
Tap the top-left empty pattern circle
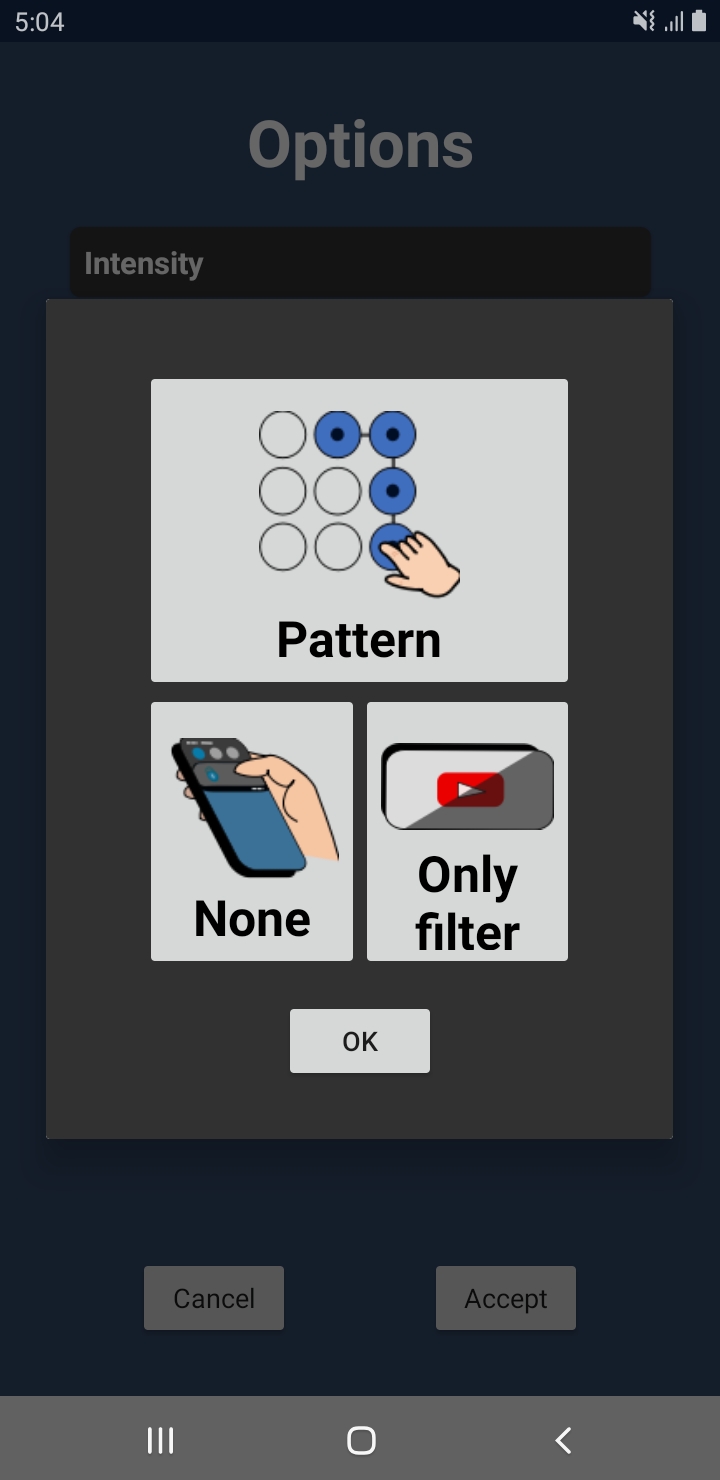pyautogui.click(x=282, y=435)
